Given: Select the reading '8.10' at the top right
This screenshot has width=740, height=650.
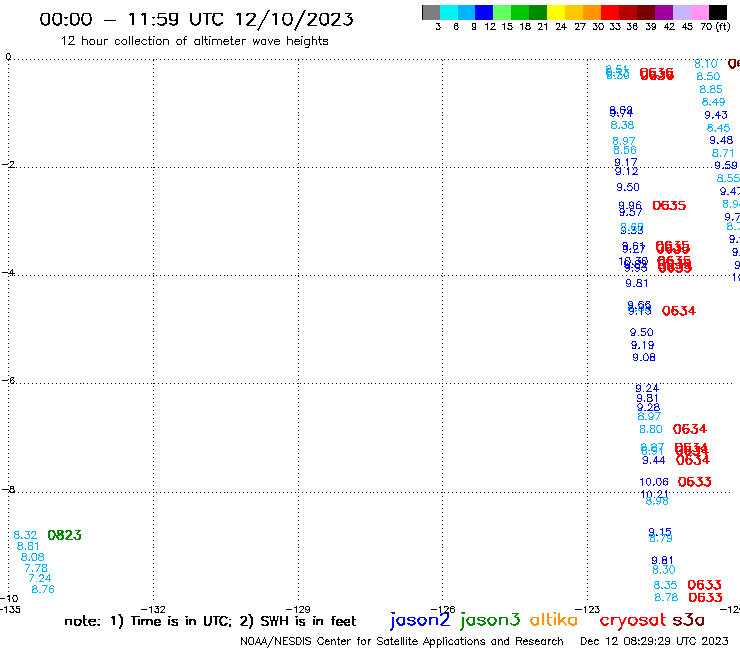Looking at the screenshot, I should click(x=706, y=64).
